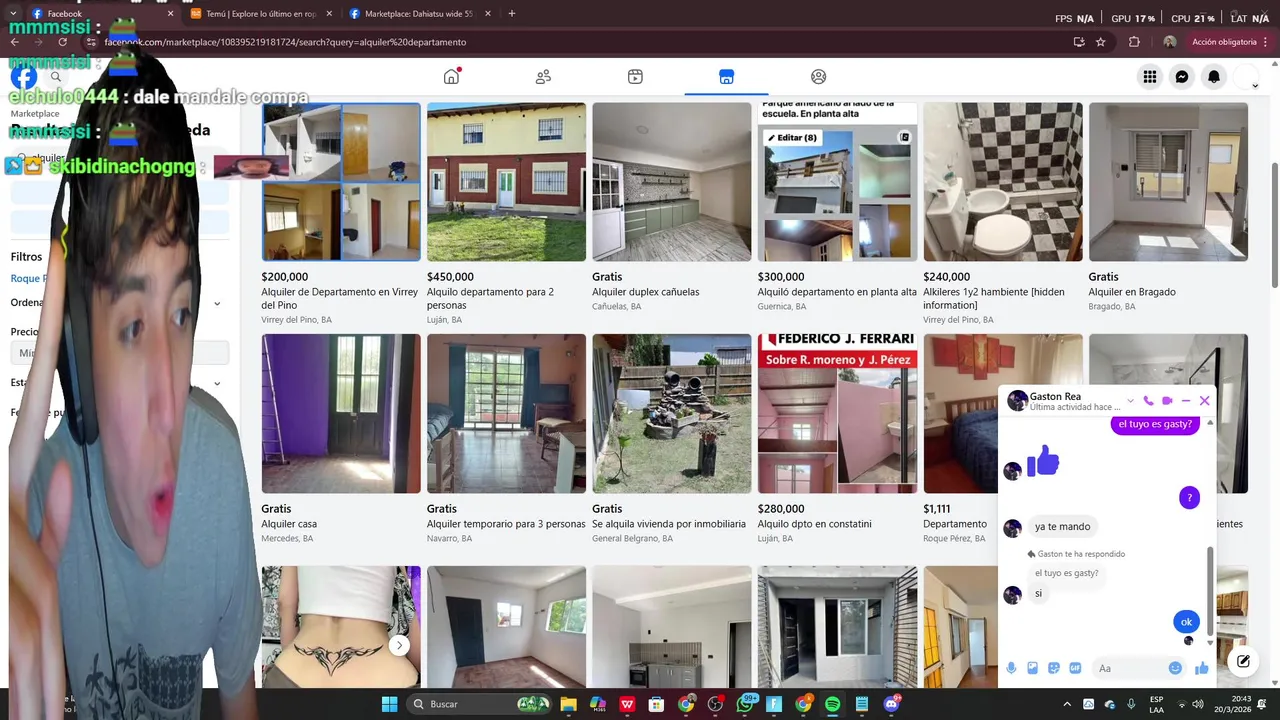Open the Groups icon in Facebook header
The width and height of the screenshot is (1280, 720).
pos(818,77)
